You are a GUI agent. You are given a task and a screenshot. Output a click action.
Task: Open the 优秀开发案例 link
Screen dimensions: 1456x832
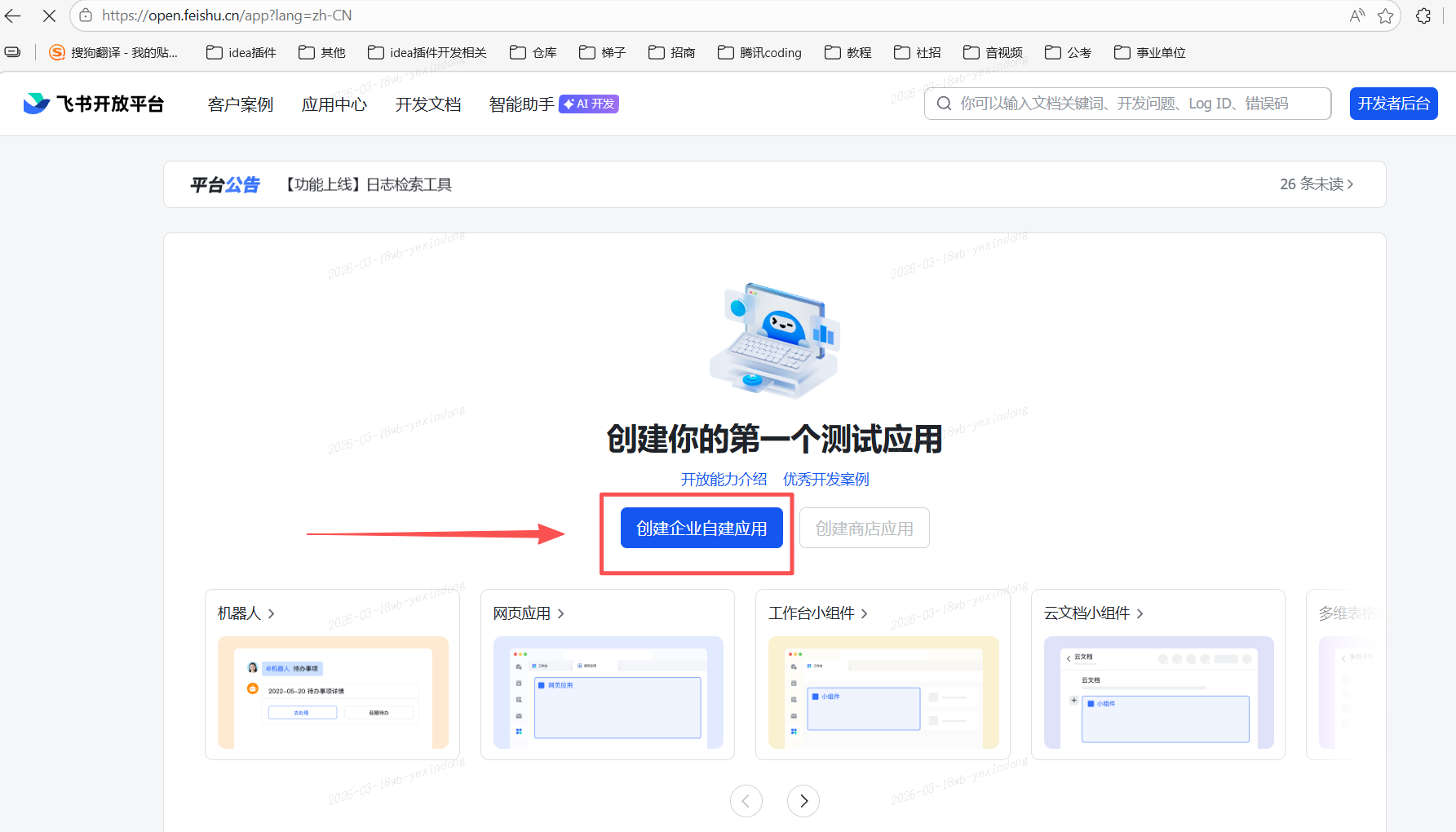click(825, 479)
